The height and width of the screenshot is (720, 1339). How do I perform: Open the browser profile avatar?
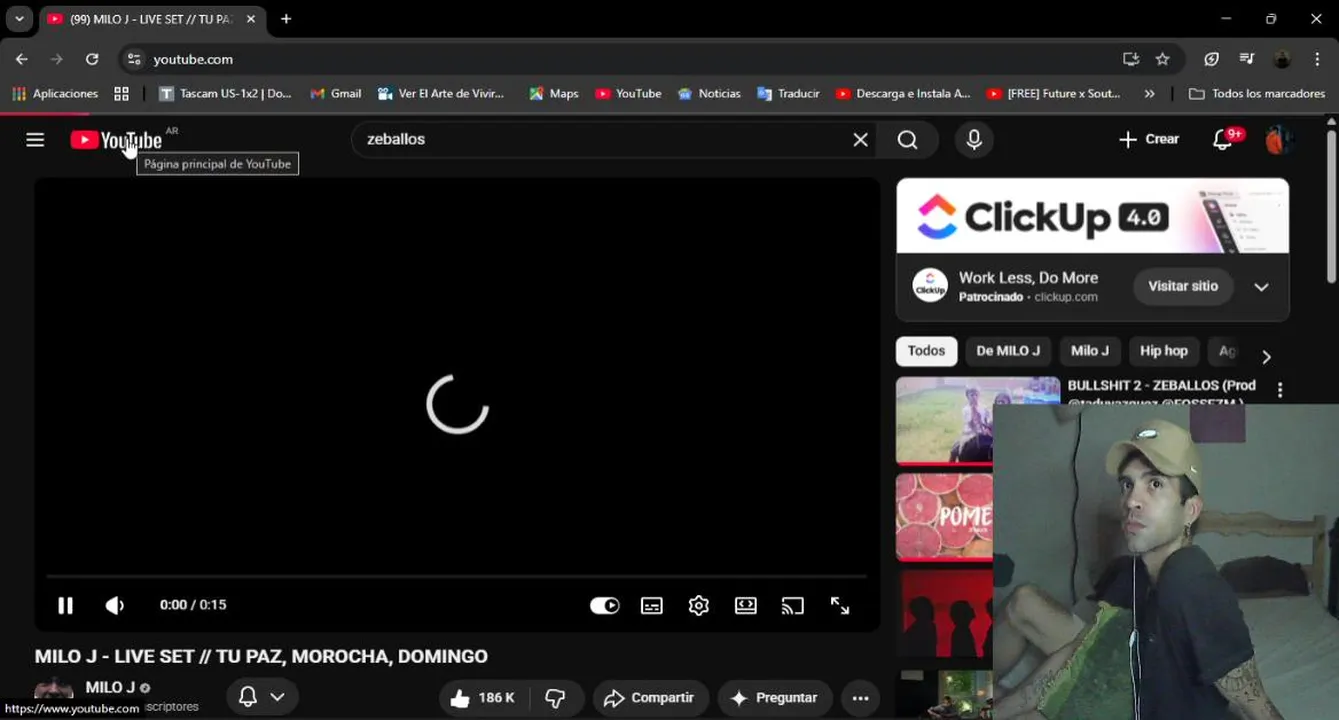point(1282,59)
